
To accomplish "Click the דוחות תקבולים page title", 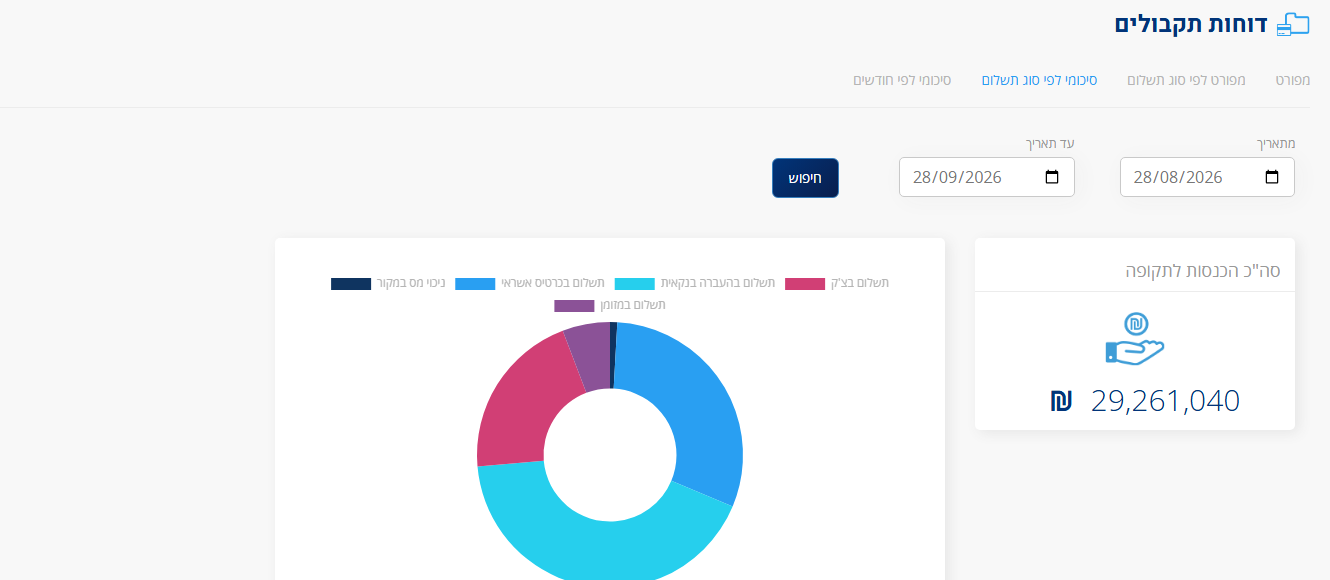I will coord(1190,25).
